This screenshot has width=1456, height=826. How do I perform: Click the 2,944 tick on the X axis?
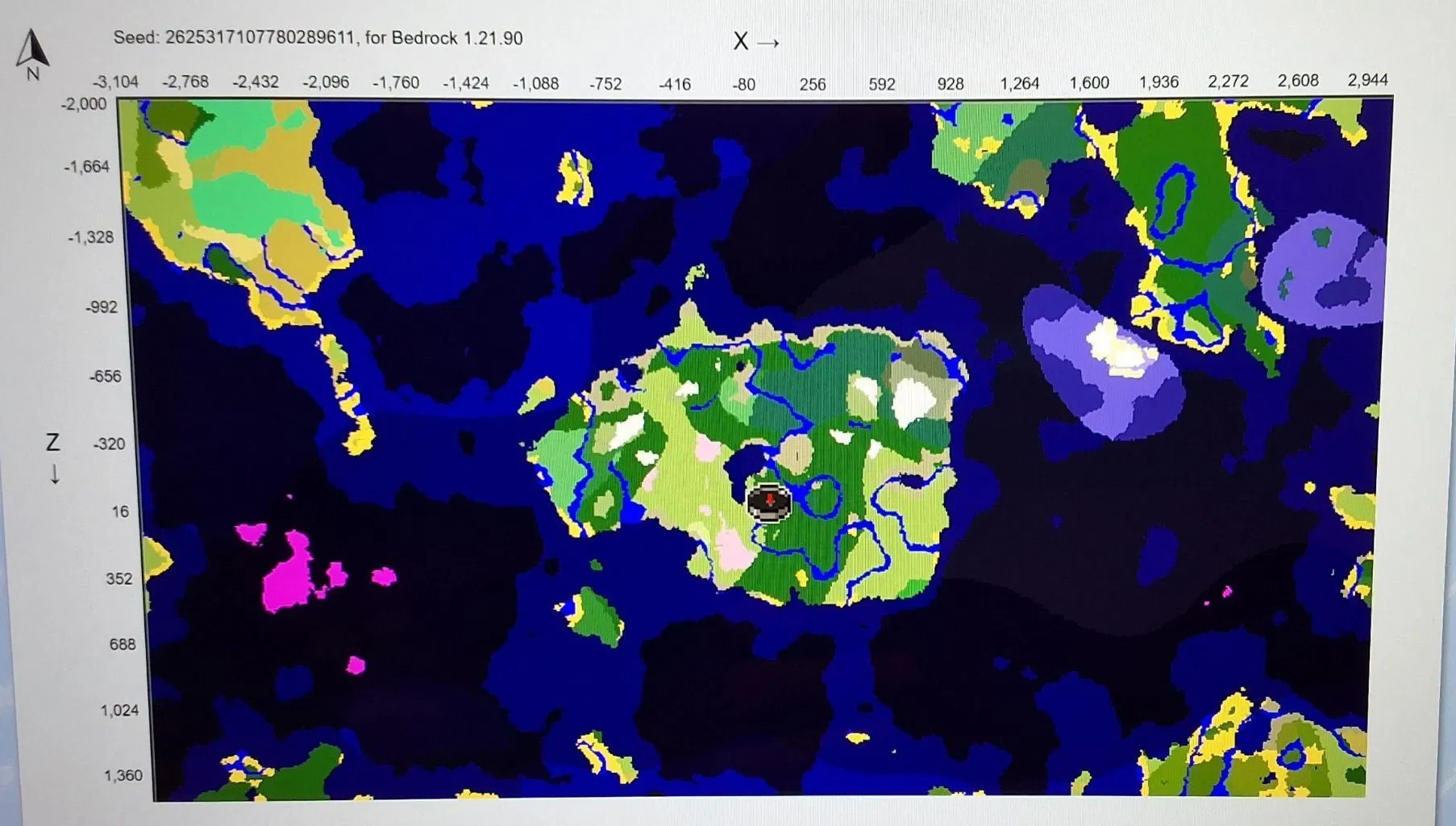pos(1367,80)
